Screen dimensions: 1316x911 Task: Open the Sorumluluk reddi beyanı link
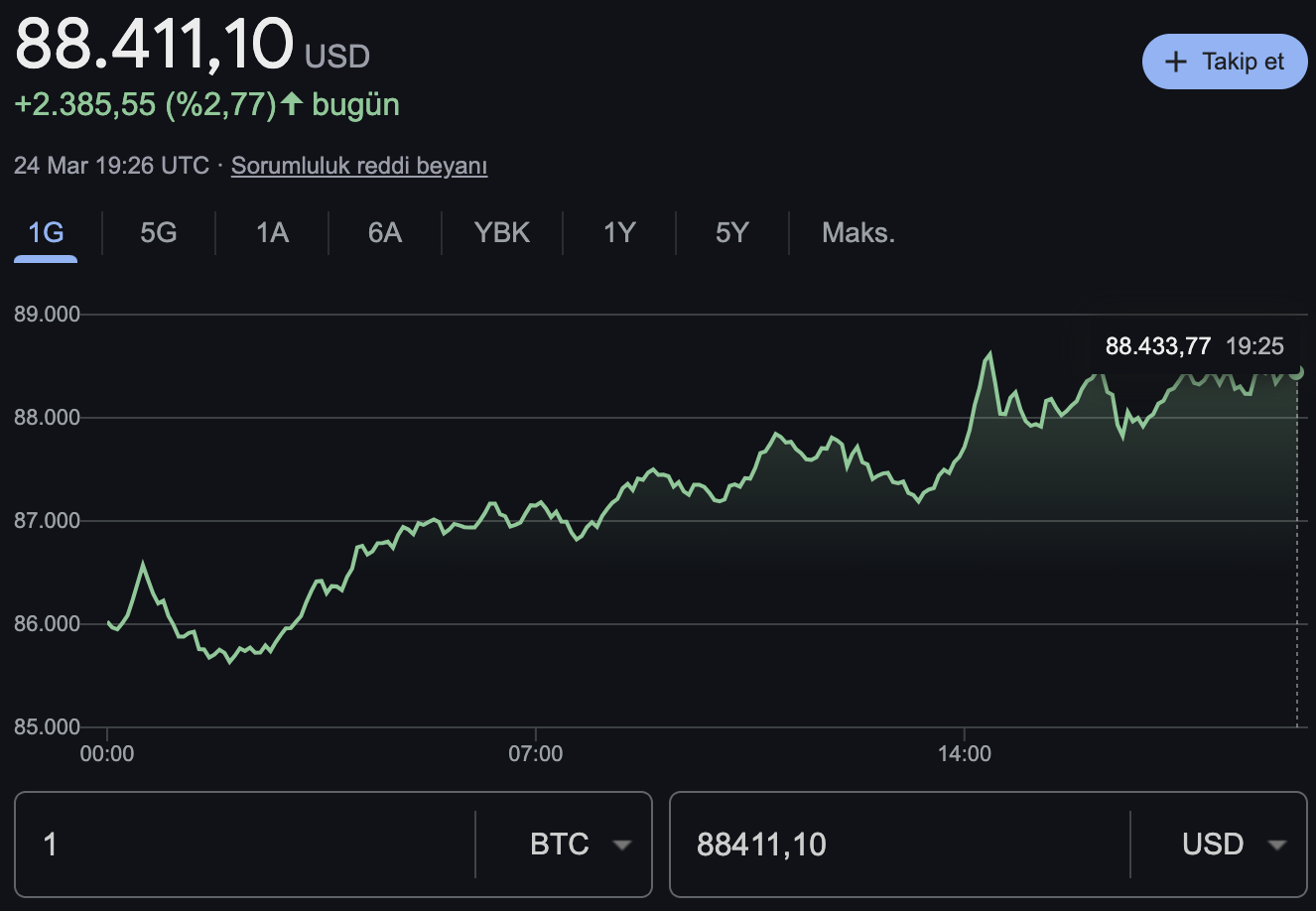[x=359, y=166]
